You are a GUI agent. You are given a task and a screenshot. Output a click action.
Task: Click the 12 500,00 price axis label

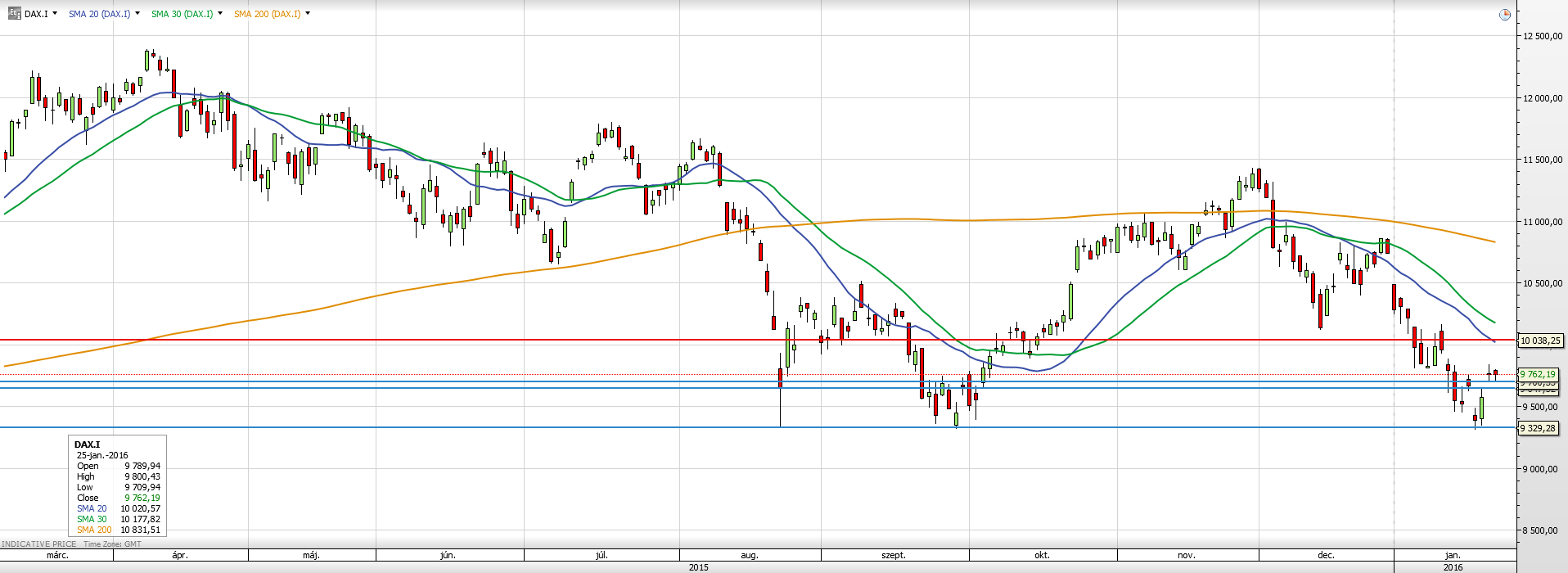(x=1543, y=36)
